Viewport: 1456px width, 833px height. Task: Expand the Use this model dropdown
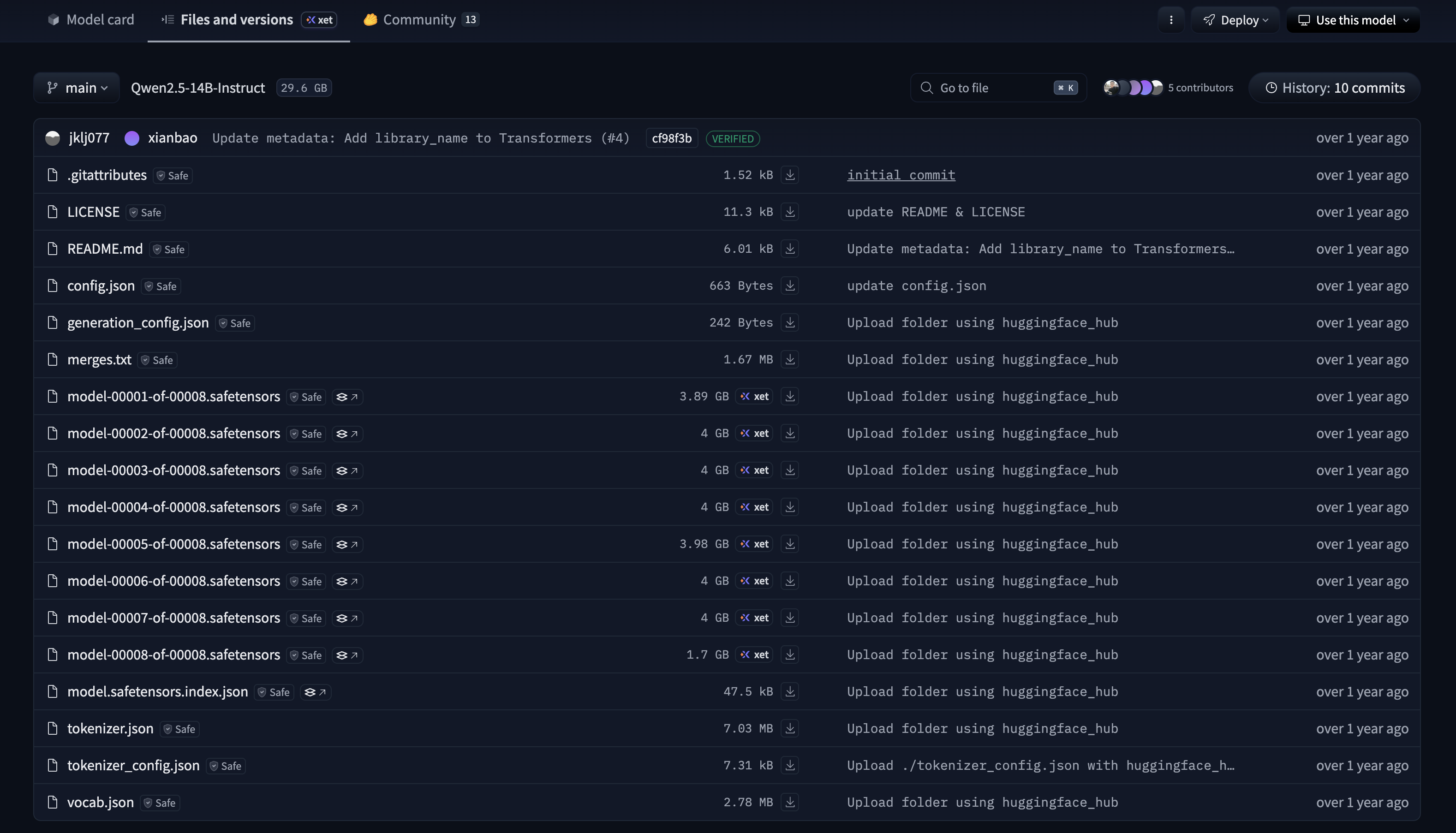[1353, 19]
